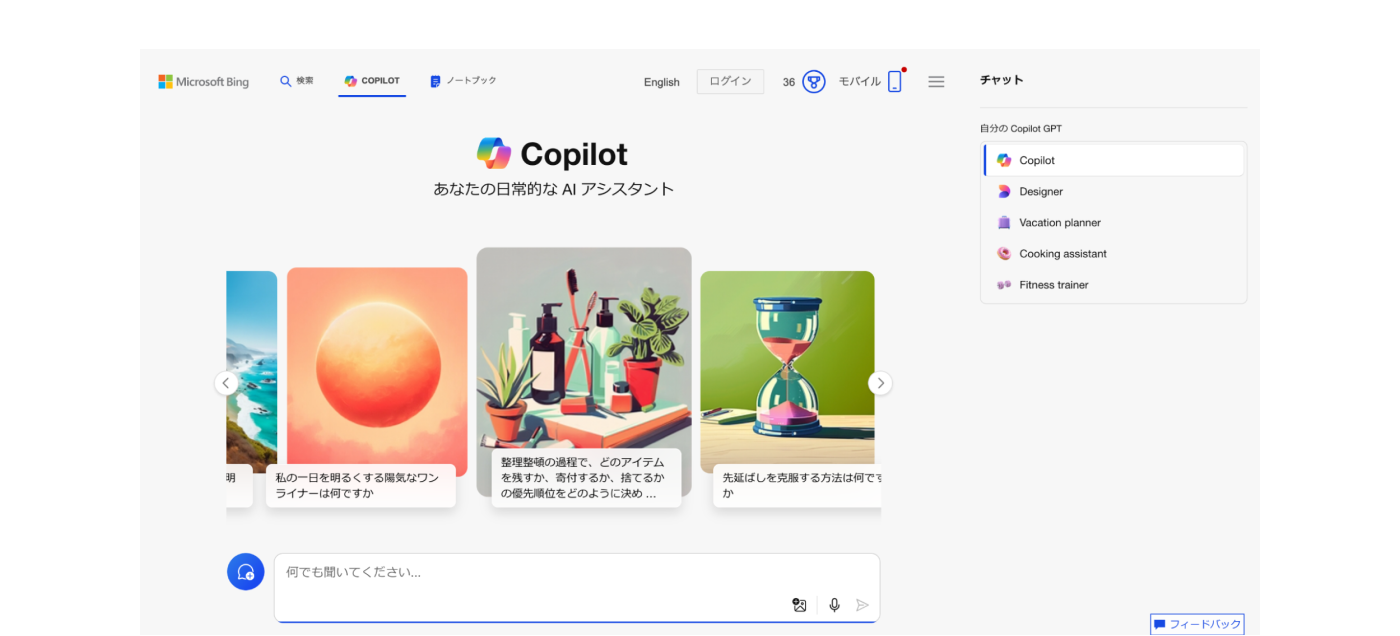Switch to the ノートブック tab

[463, 81]
